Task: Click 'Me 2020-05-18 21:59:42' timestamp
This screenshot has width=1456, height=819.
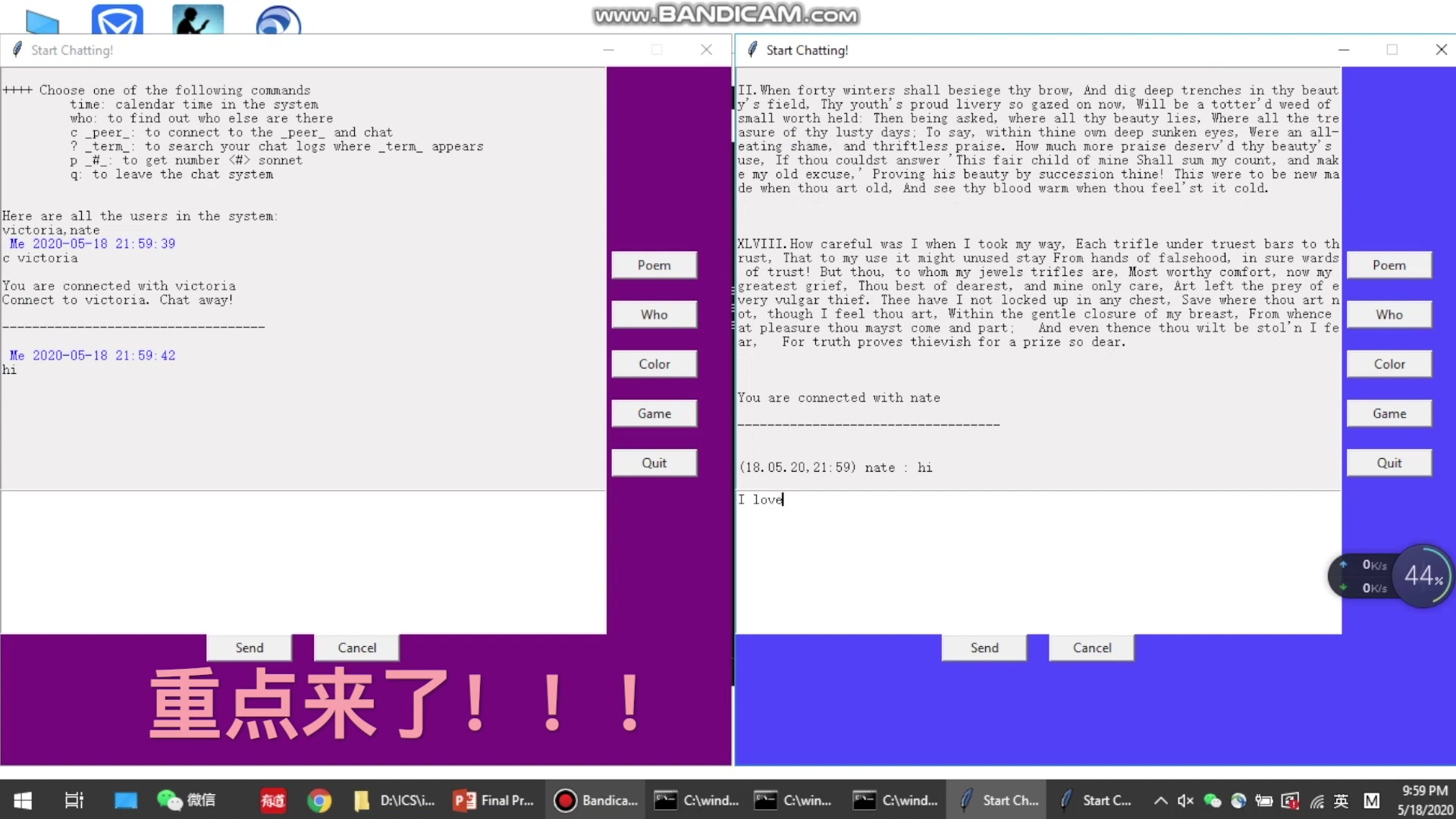Action: pyautogui.click(x=93, y=356)
